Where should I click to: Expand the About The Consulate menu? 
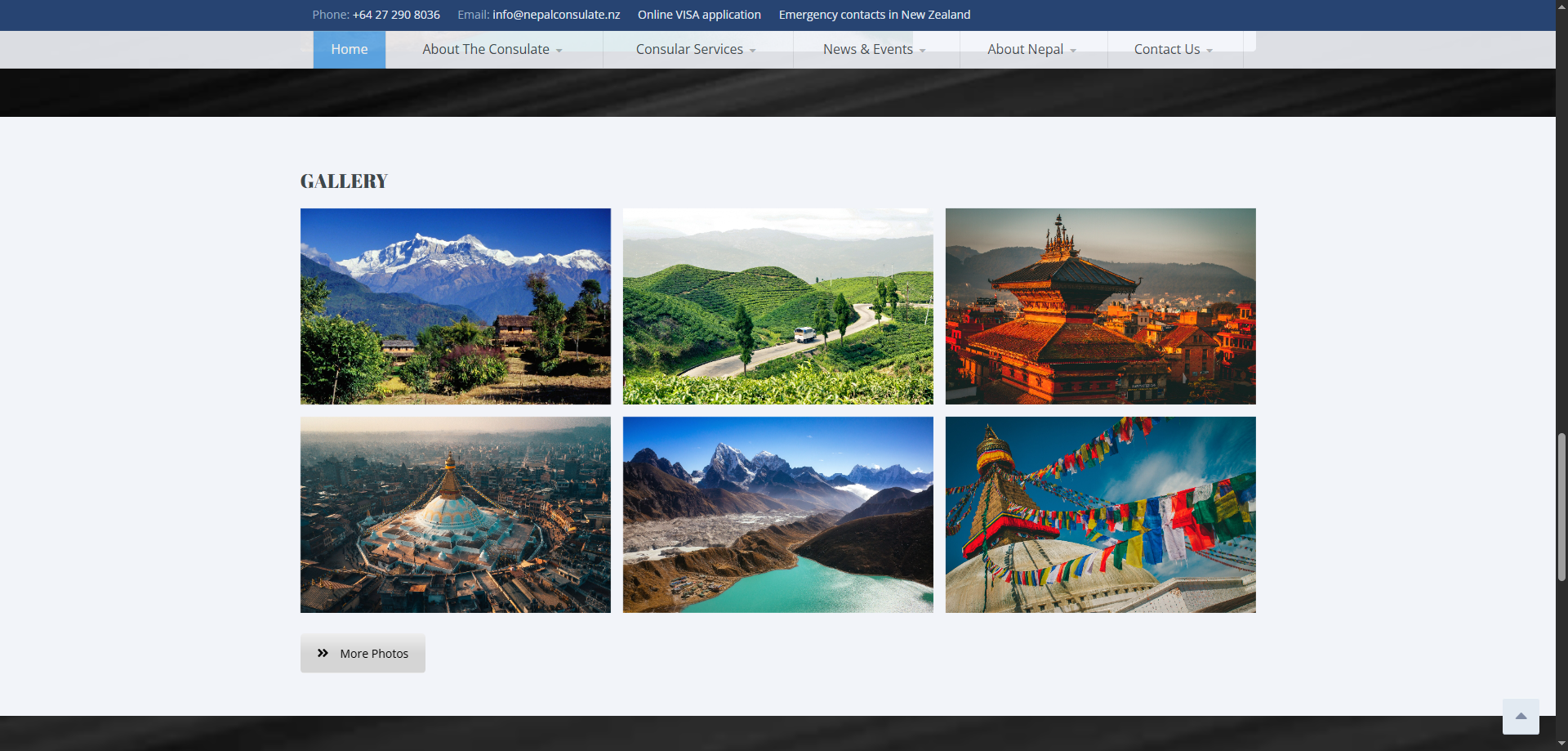[x=485, y=49]
